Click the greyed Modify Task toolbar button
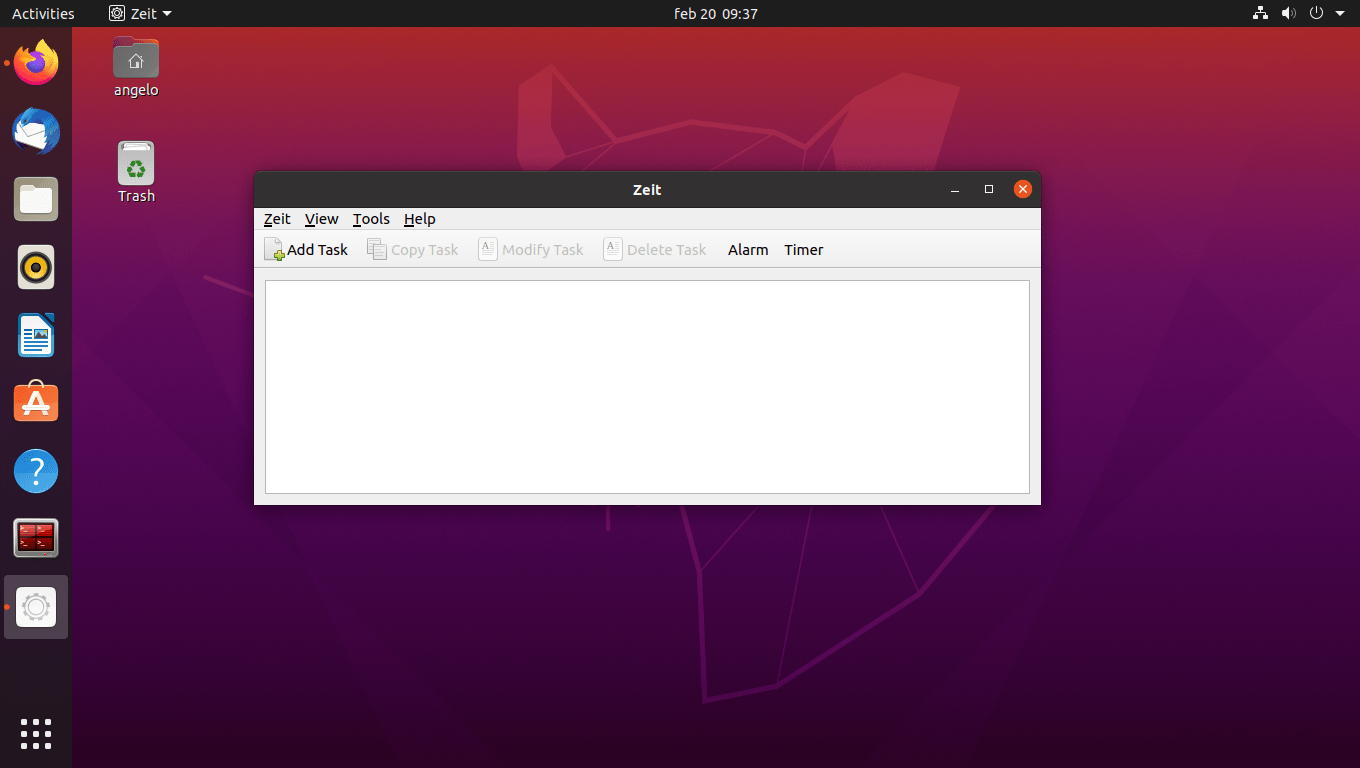The image size is (1360, 768). click(x=531, y=249)
